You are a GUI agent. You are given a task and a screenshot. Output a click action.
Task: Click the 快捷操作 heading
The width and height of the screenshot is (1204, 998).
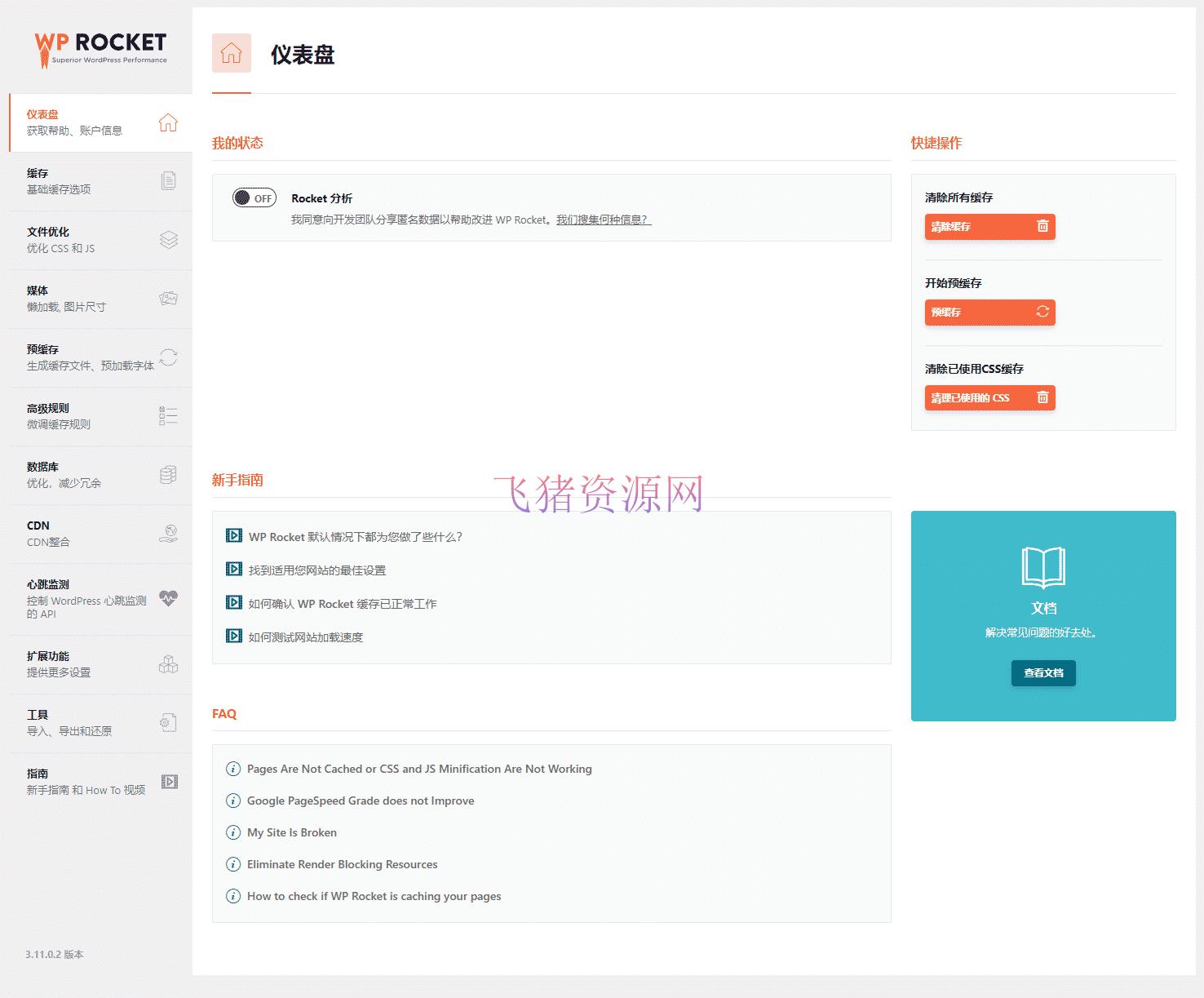(936, 143)
